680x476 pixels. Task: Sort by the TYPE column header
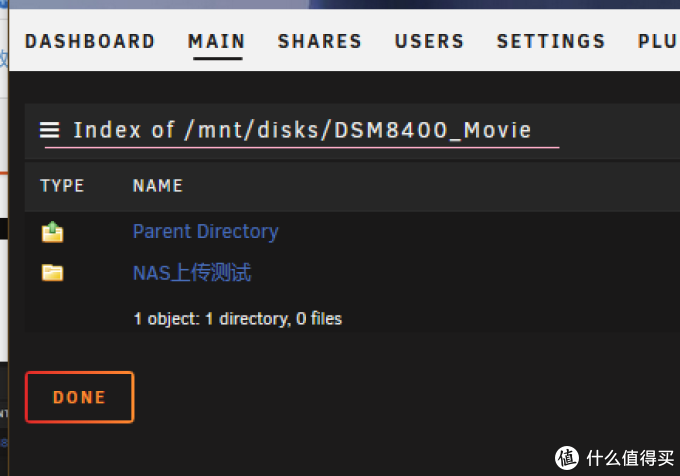[x=62, y=186]
